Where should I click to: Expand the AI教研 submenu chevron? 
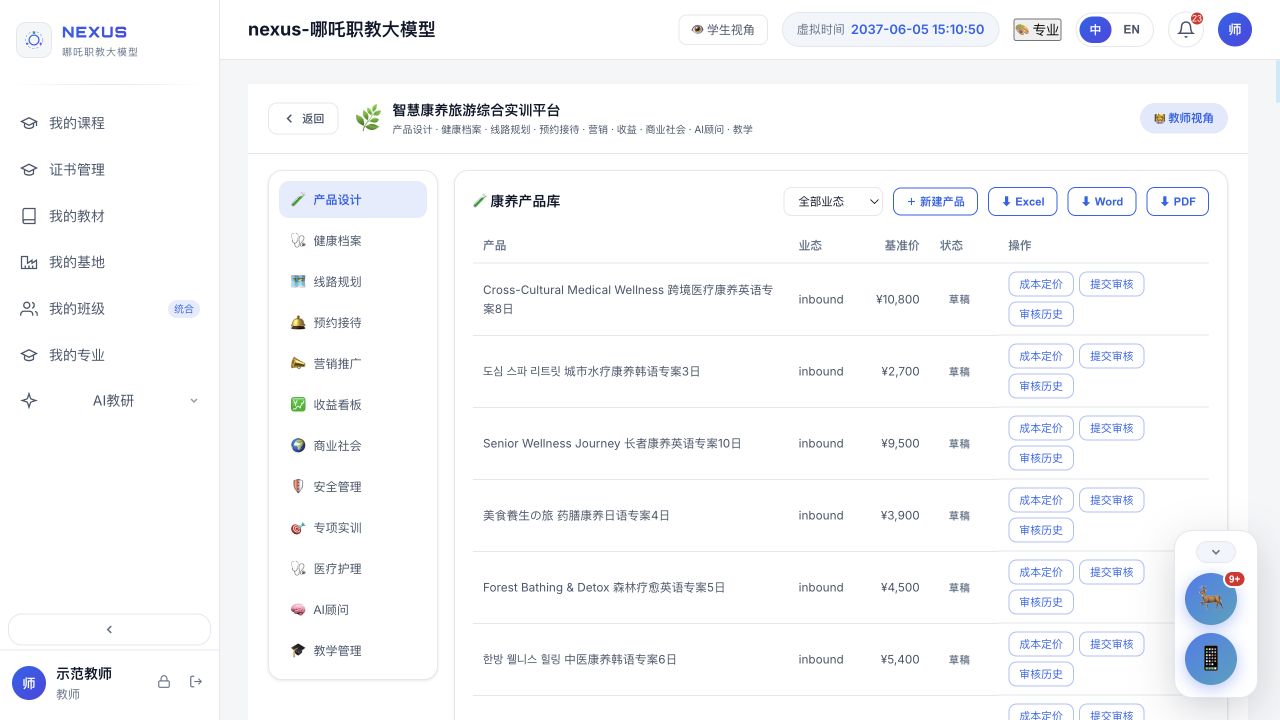(x=194, y=401)
